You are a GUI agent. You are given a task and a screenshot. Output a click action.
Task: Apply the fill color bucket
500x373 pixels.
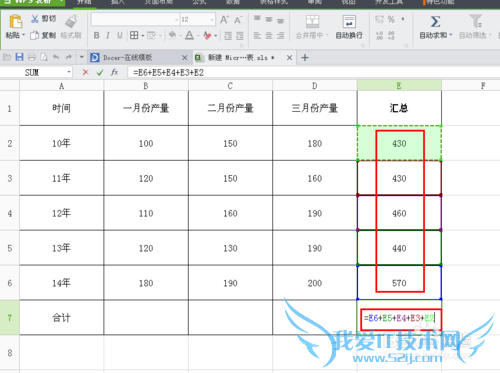click(x=172, y=35)
